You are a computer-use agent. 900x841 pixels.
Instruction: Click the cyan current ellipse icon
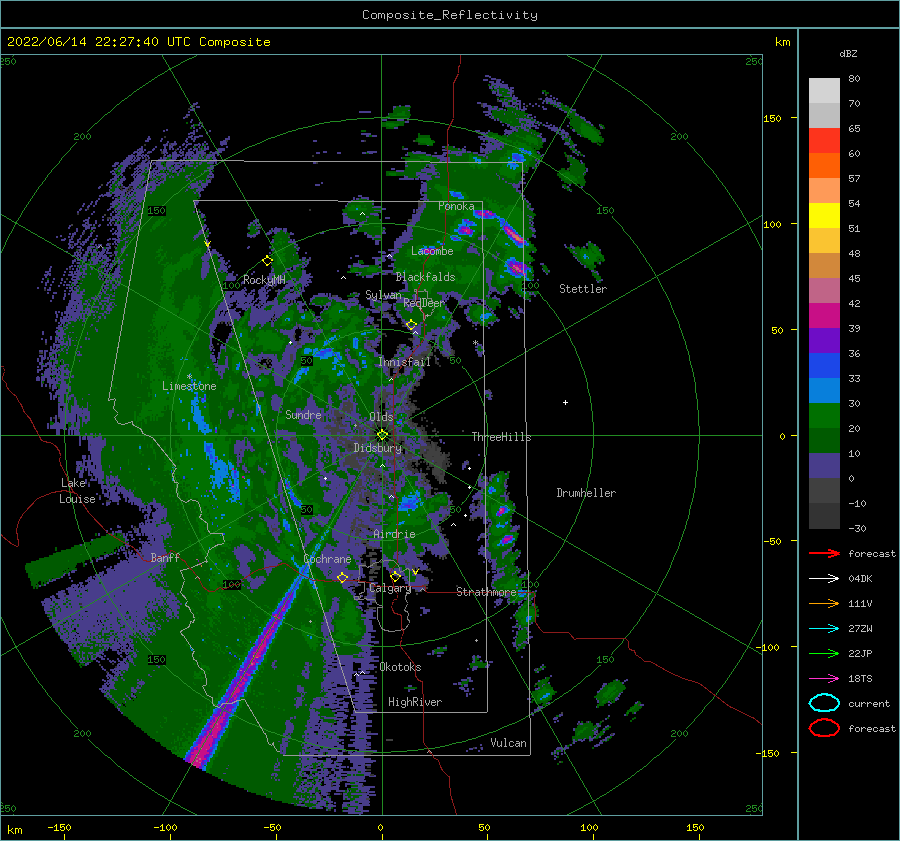(x=824, y=703)
